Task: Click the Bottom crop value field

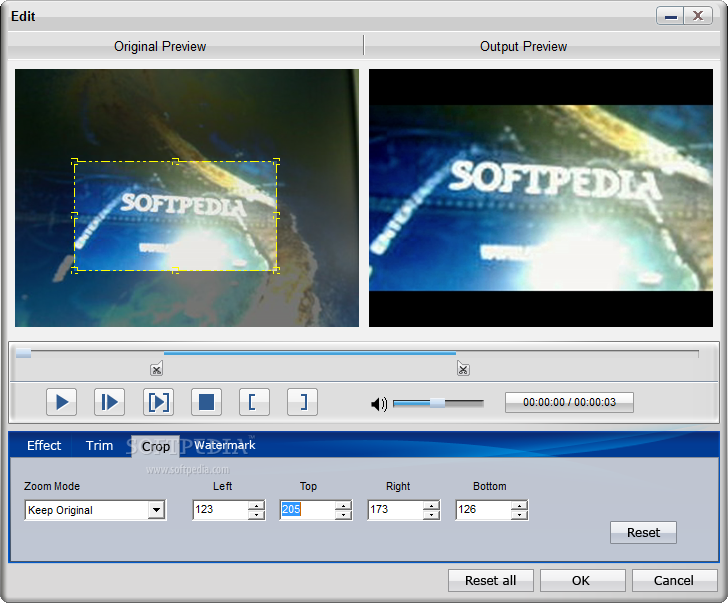Action: 483,510
